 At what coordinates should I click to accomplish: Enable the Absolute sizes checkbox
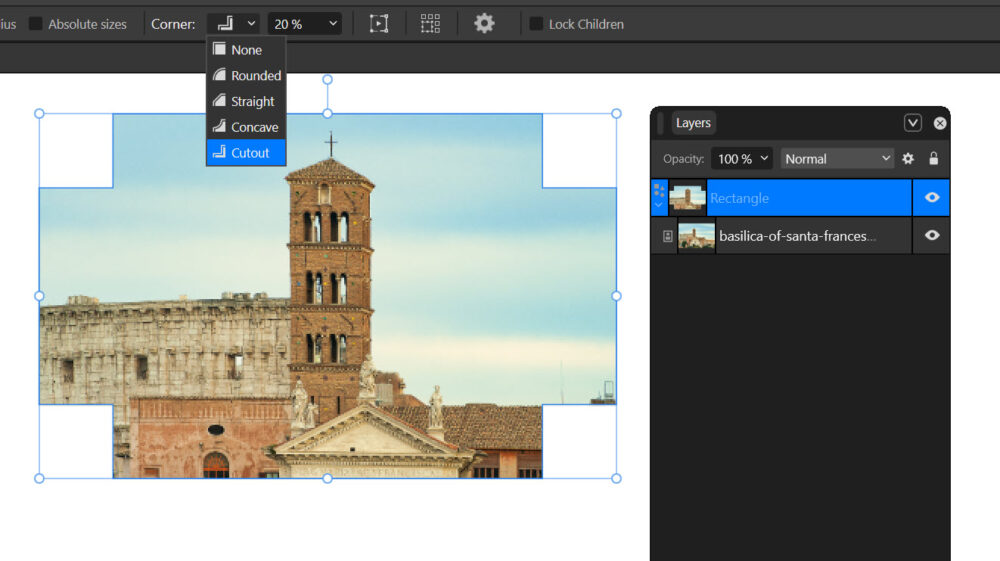point(36,24)
